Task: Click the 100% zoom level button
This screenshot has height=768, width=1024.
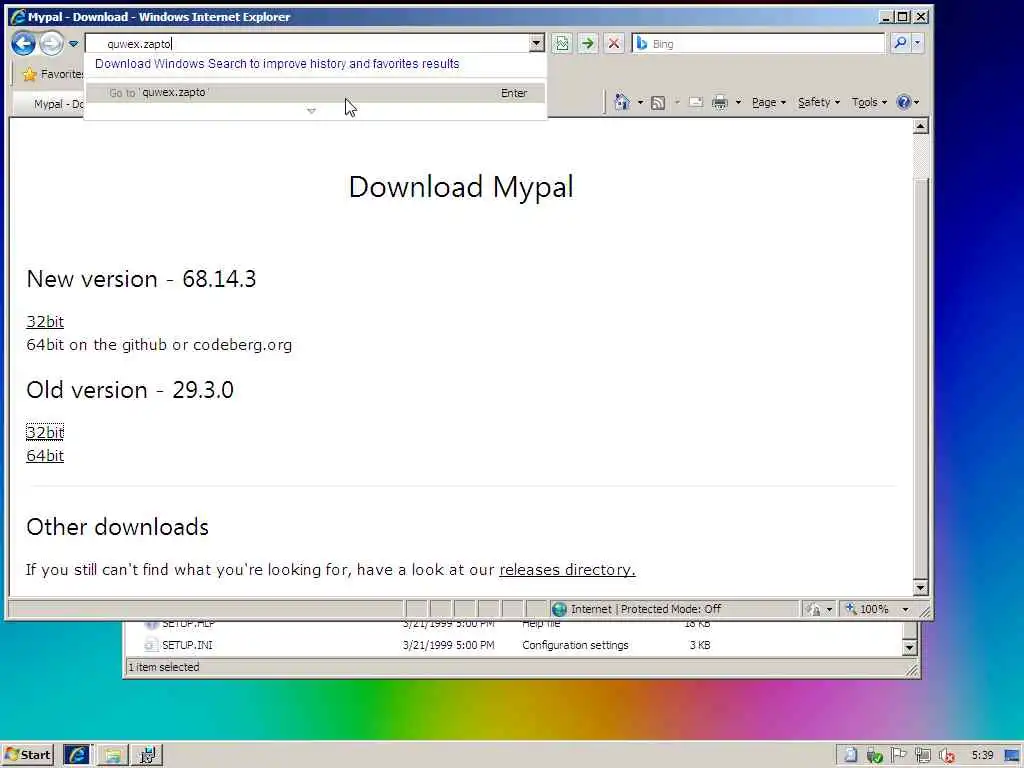Action: [x=867, y=609]
